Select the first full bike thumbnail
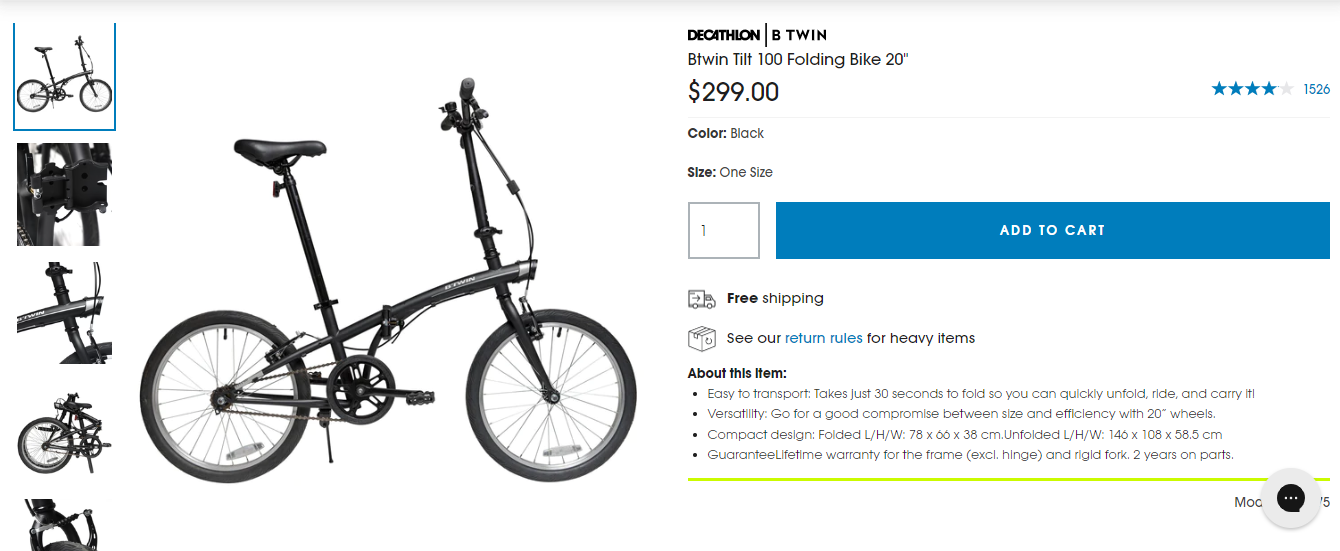 click(65, 77)
